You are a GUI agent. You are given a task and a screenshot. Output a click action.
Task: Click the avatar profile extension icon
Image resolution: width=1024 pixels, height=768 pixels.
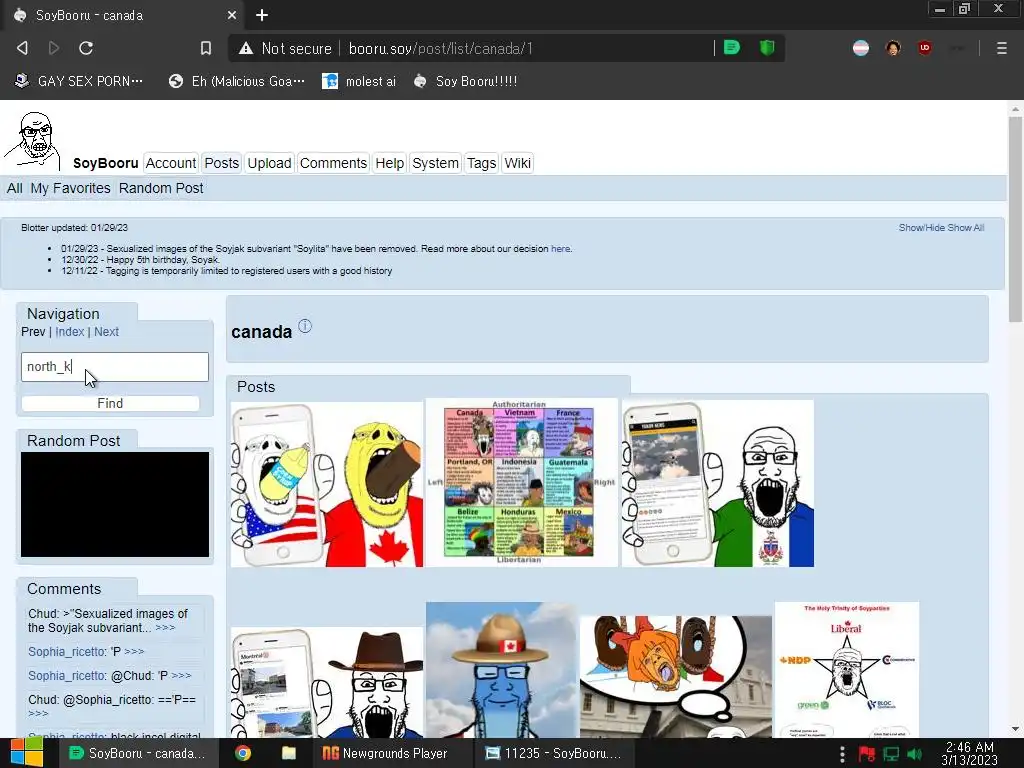[893, 48]
